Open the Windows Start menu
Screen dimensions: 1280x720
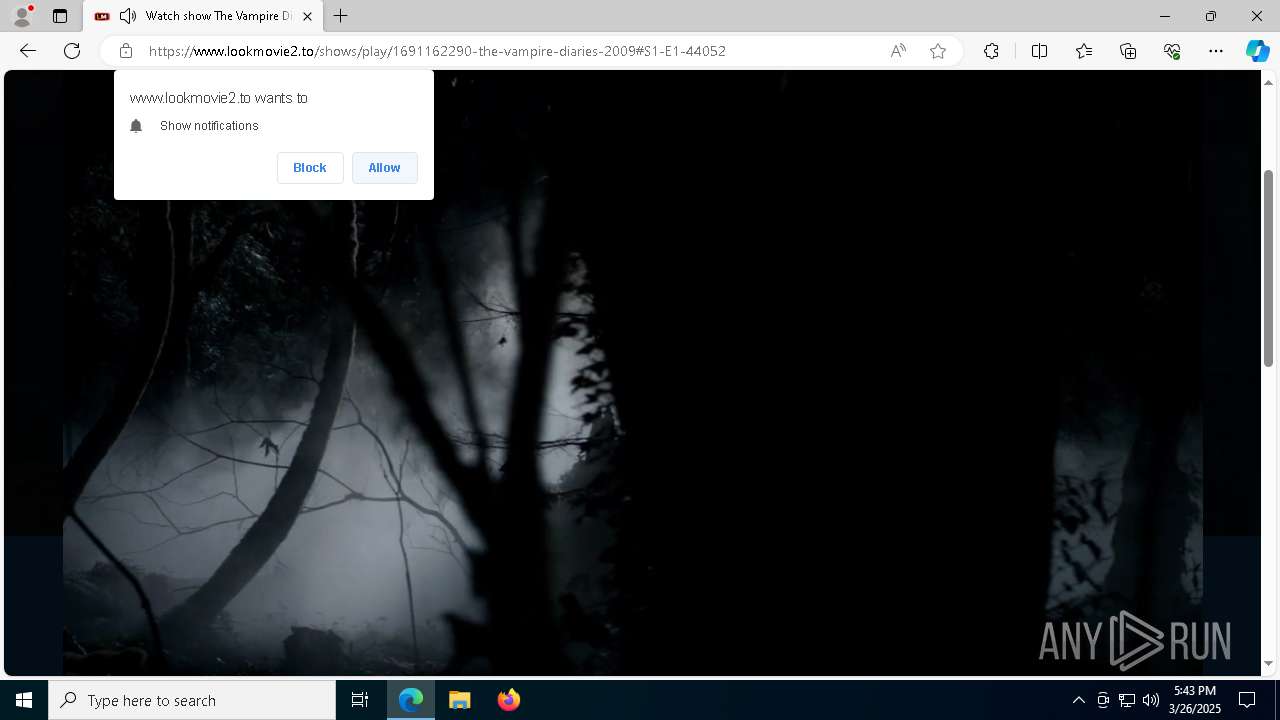coord(24,700)
